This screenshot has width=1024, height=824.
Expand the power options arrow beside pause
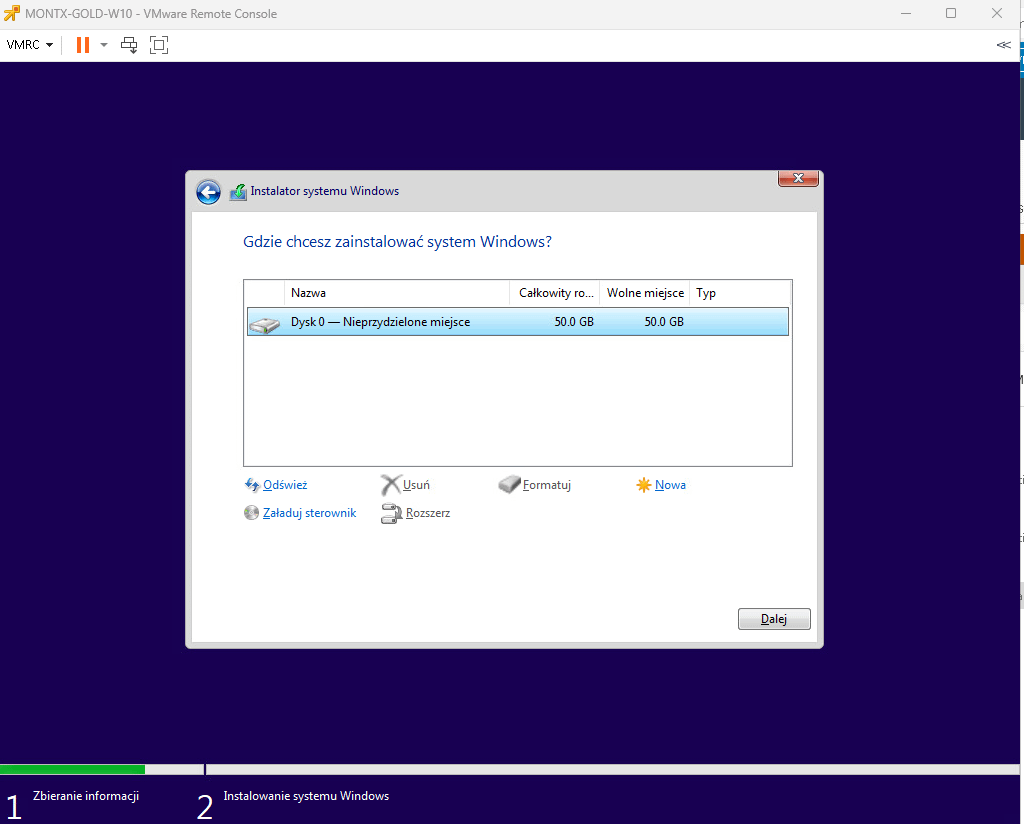[104, 45]
